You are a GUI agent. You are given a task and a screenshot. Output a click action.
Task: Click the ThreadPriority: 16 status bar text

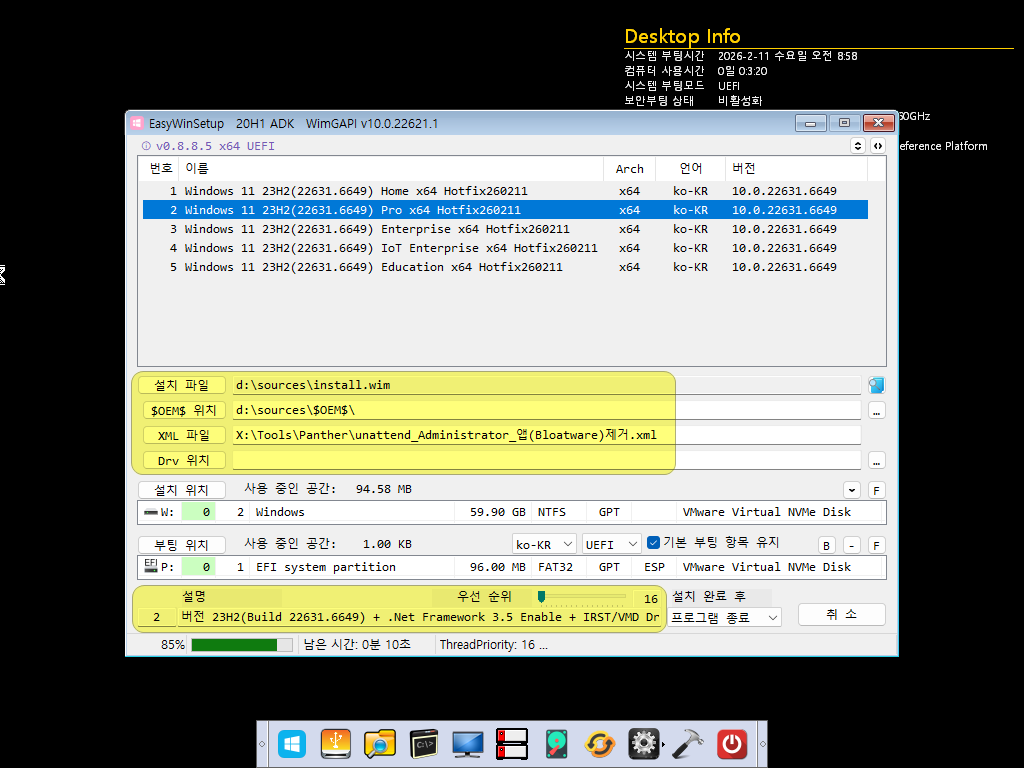click(493, 645)
